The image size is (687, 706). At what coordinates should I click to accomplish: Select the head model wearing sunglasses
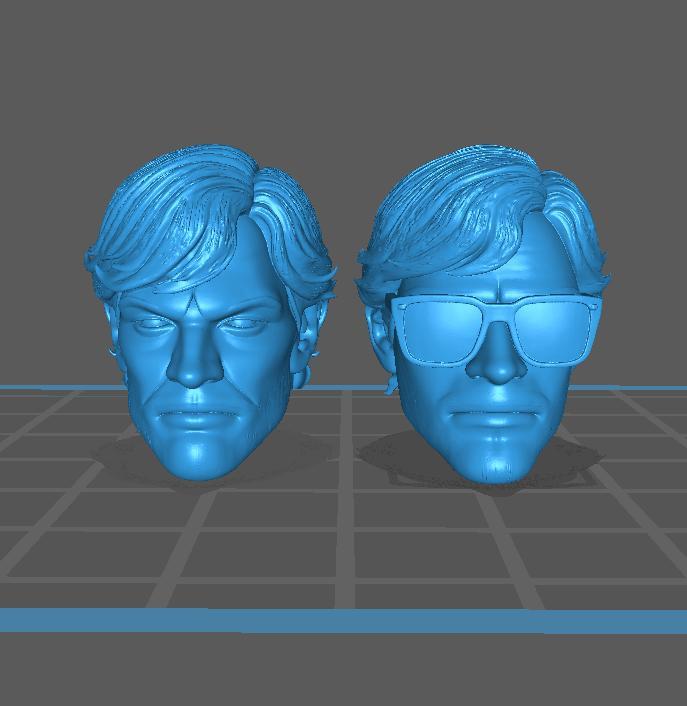[x=484, y=314]
